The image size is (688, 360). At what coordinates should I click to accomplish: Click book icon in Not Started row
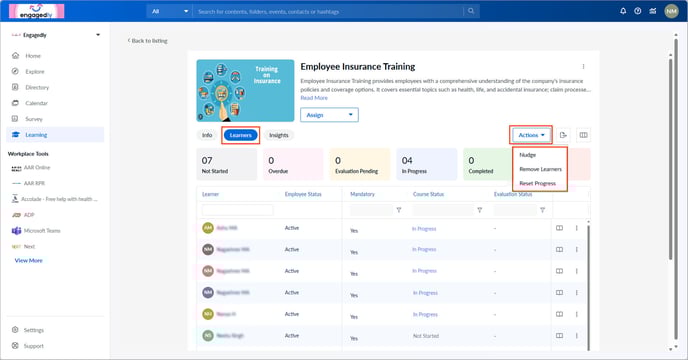coord(559,336)
